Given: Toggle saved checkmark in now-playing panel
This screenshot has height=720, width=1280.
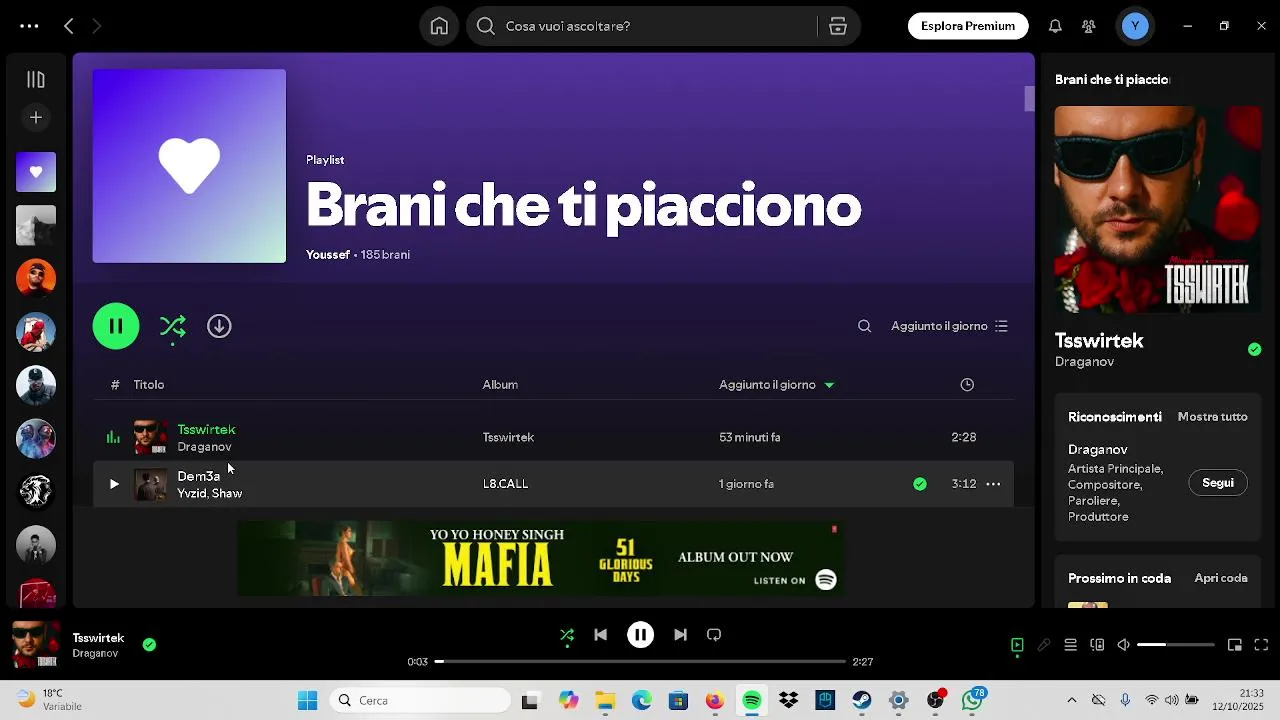Looking at the screenshot, I should (1254, 349).
